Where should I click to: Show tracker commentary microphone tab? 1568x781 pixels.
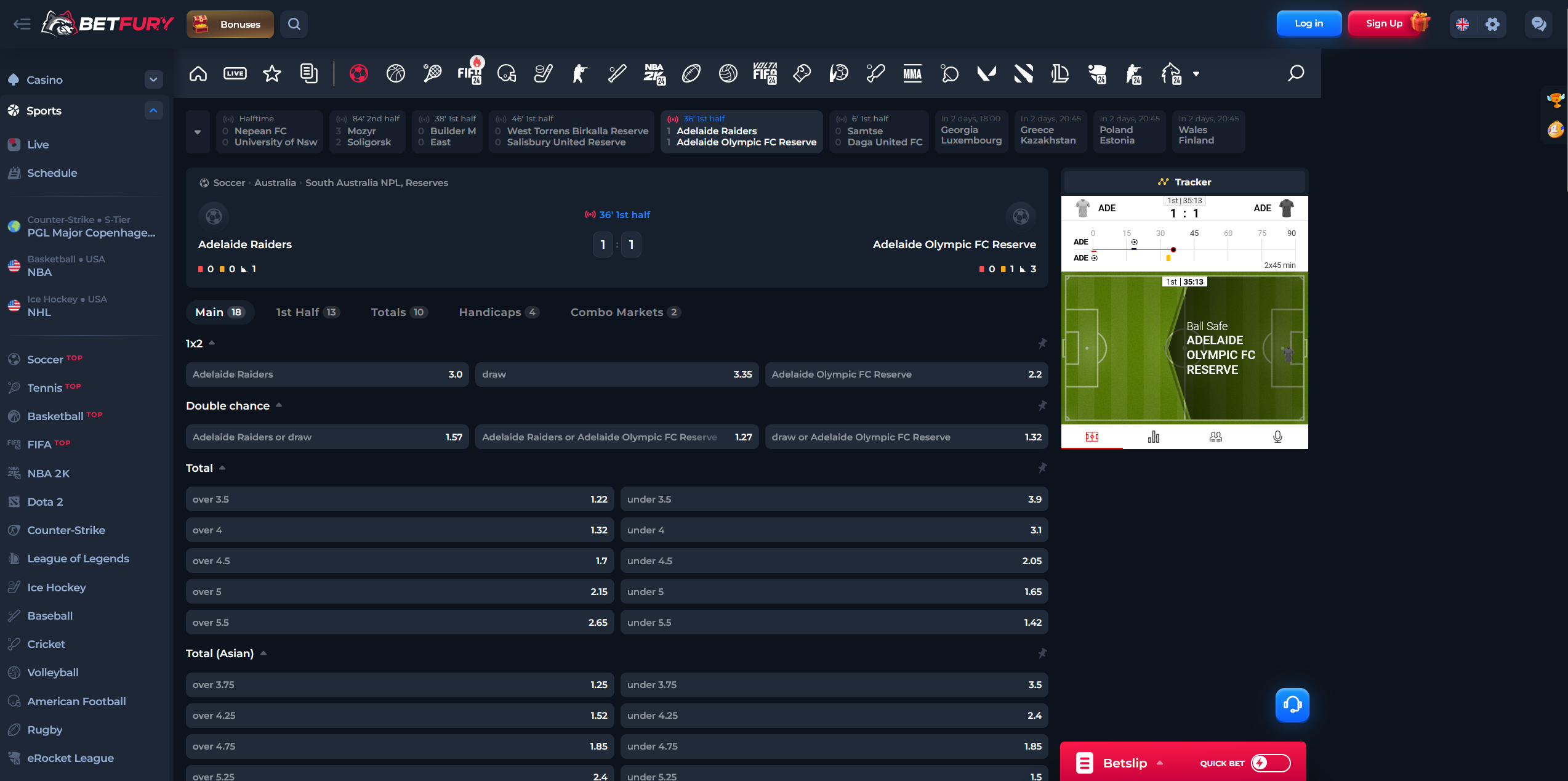[x=1278, y=437]
